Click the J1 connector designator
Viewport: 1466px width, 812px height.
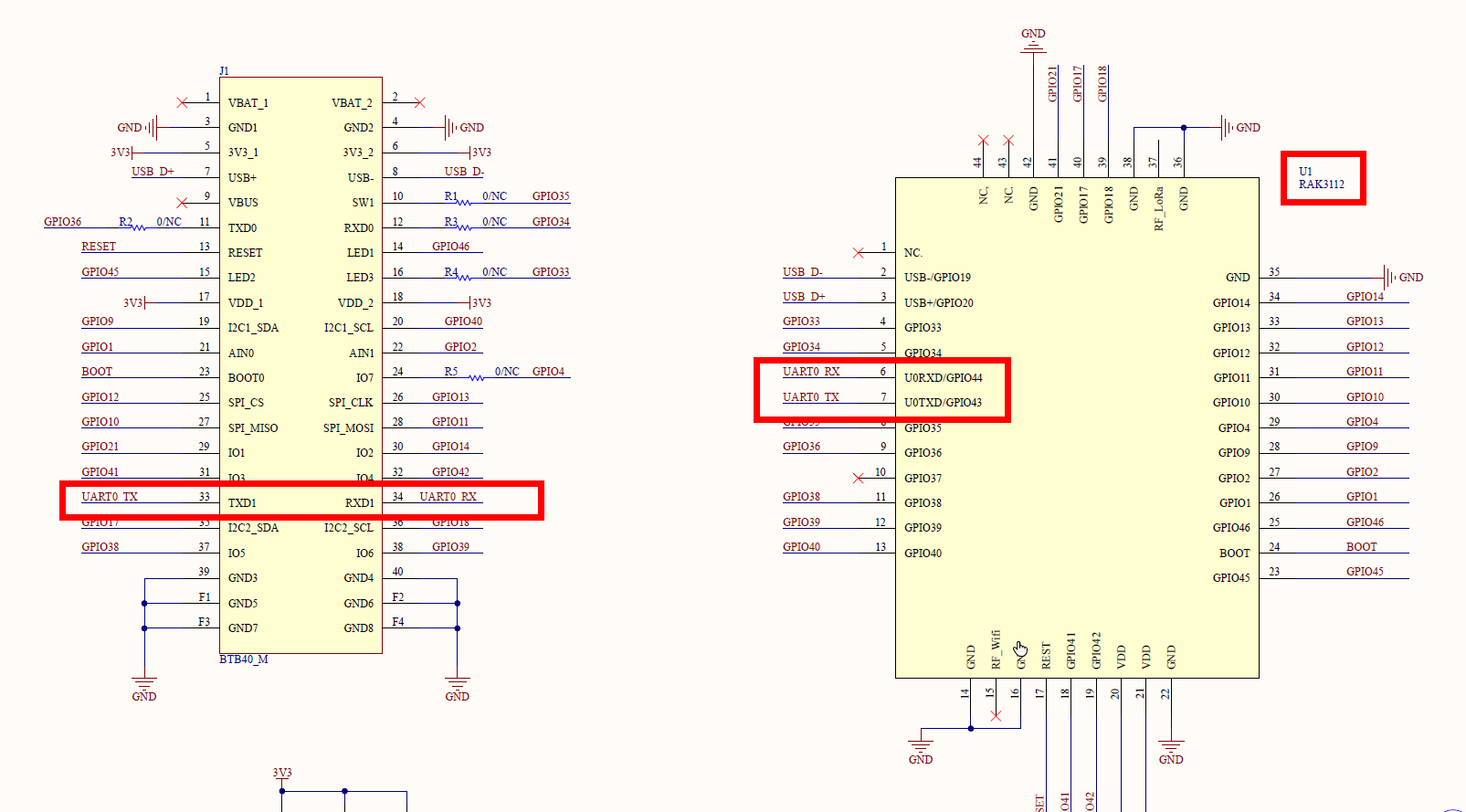click(224, 70)
